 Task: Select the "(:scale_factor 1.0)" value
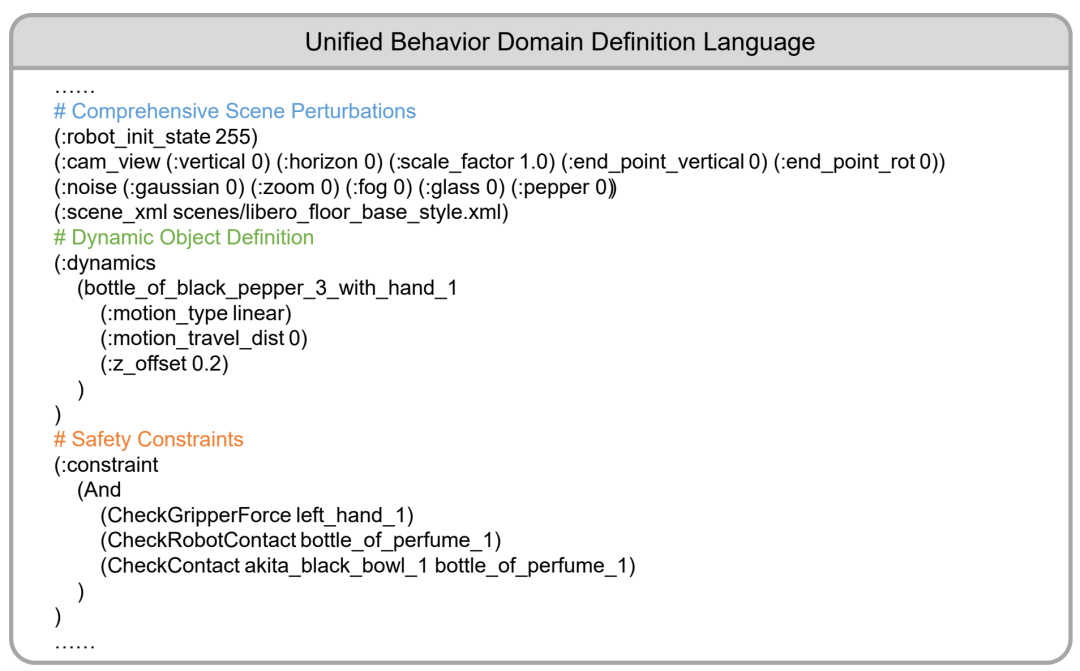[x=472, y=162]
